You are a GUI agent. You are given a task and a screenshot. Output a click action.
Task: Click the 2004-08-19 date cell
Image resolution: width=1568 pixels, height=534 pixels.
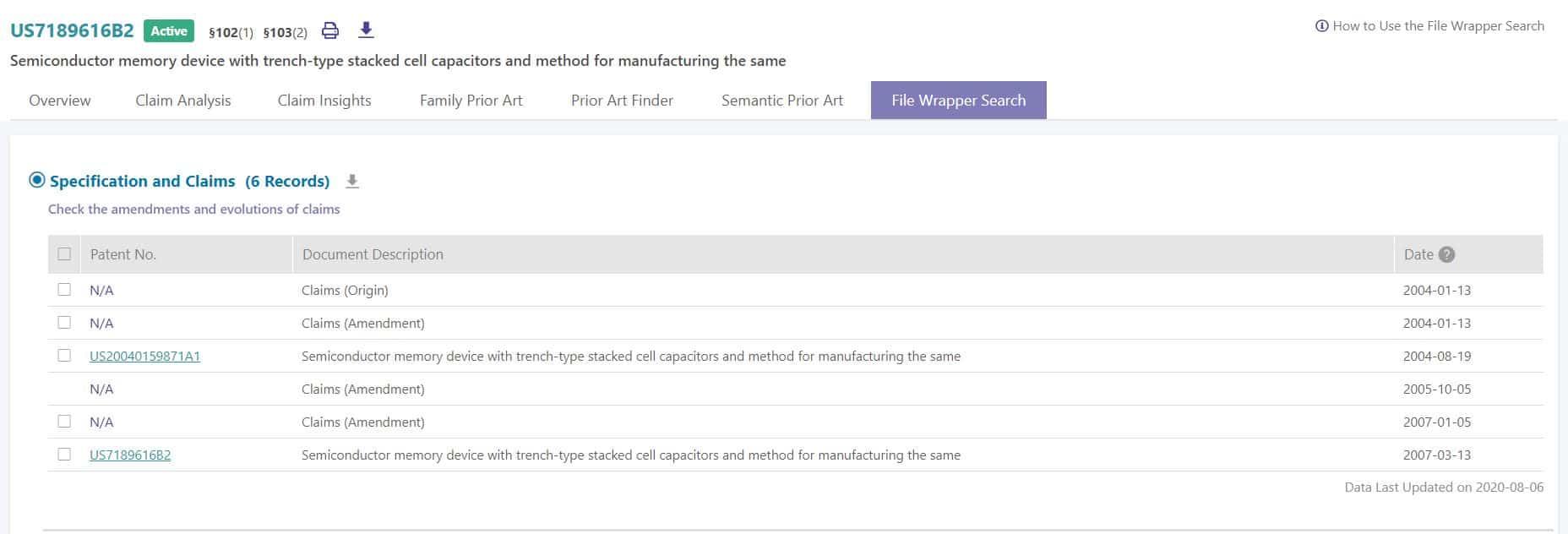1437,357
